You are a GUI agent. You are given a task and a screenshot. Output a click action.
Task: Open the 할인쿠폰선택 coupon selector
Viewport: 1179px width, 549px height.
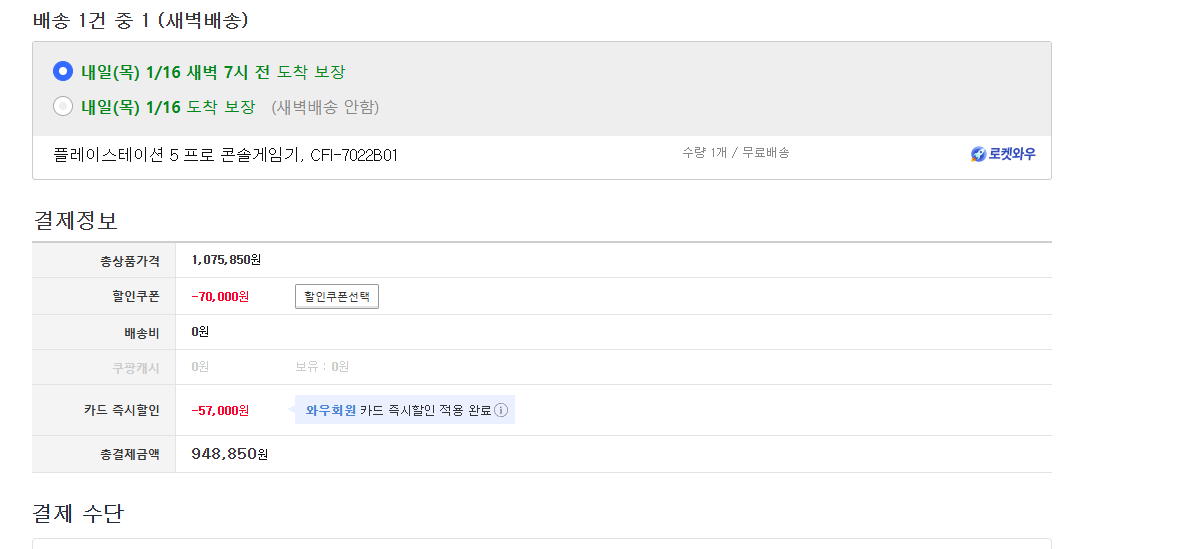tap(337, 297)
